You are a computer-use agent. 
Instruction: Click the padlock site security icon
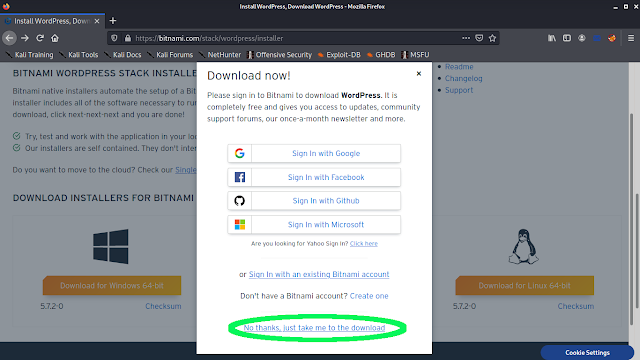pyautogui.click(x=128, y=38)
